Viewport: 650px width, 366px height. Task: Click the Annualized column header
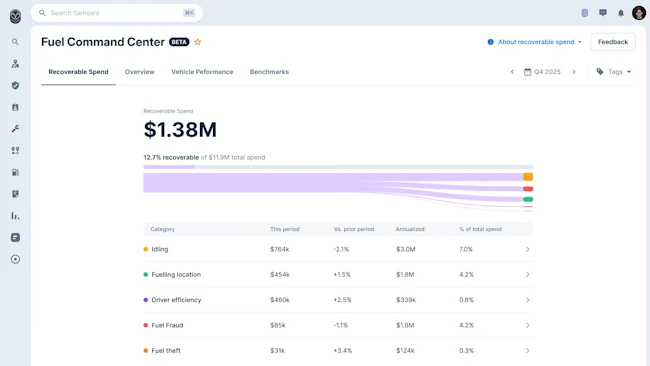tap(410, 229)
